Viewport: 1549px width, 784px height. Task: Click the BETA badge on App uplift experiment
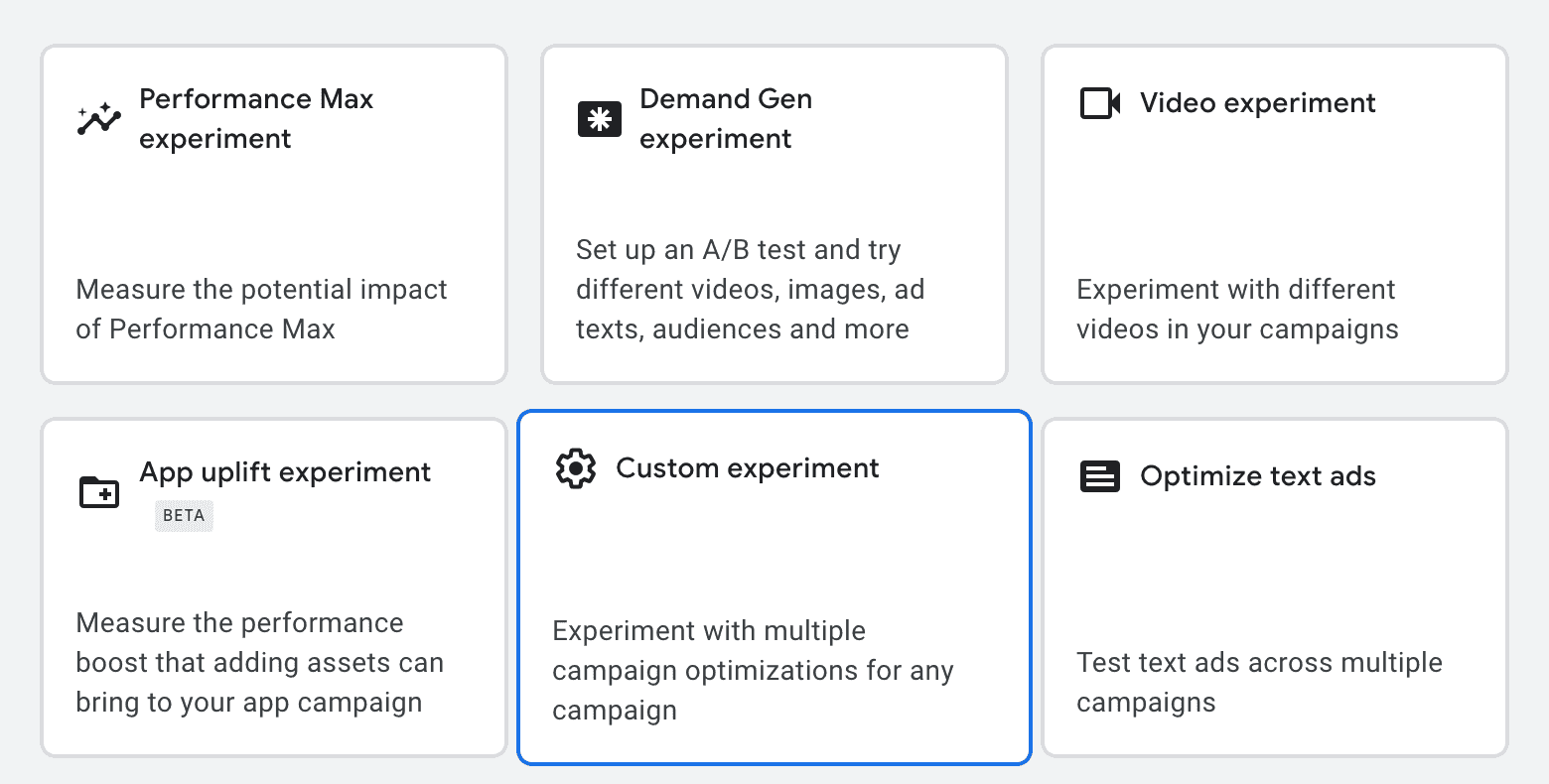coord(184,515)
